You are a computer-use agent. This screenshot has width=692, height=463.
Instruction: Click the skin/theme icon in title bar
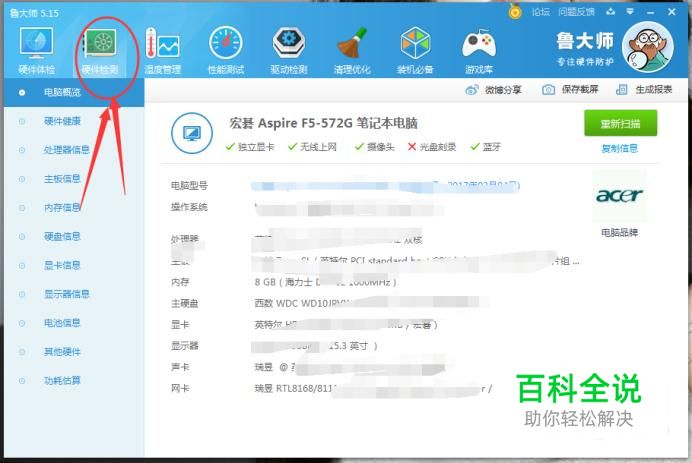point(610,11)
